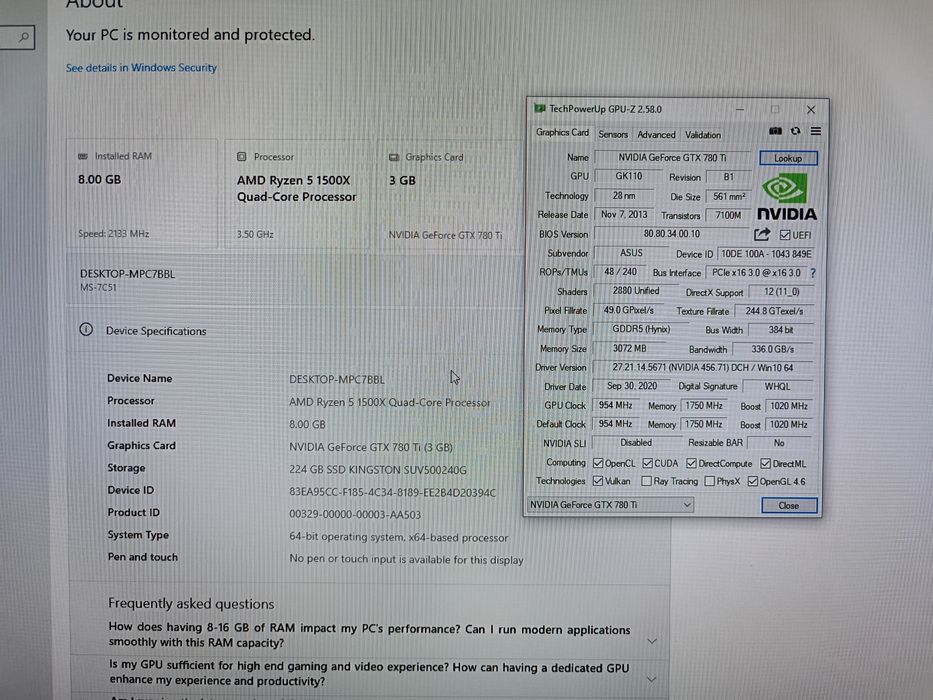The image size is (933, 700).
Task: Click the GPU-Z refresh icon
Action: (796, 131)
